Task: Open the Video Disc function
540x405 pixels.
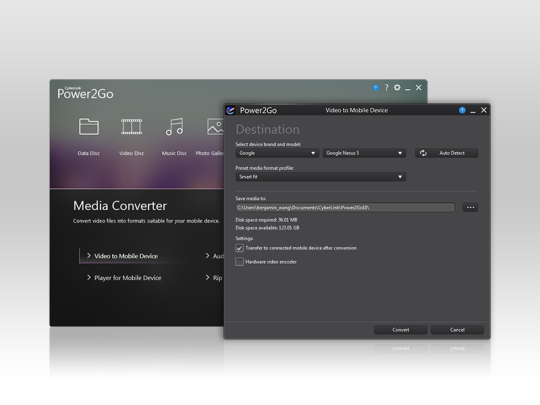Action: click(x=132, y=137)
